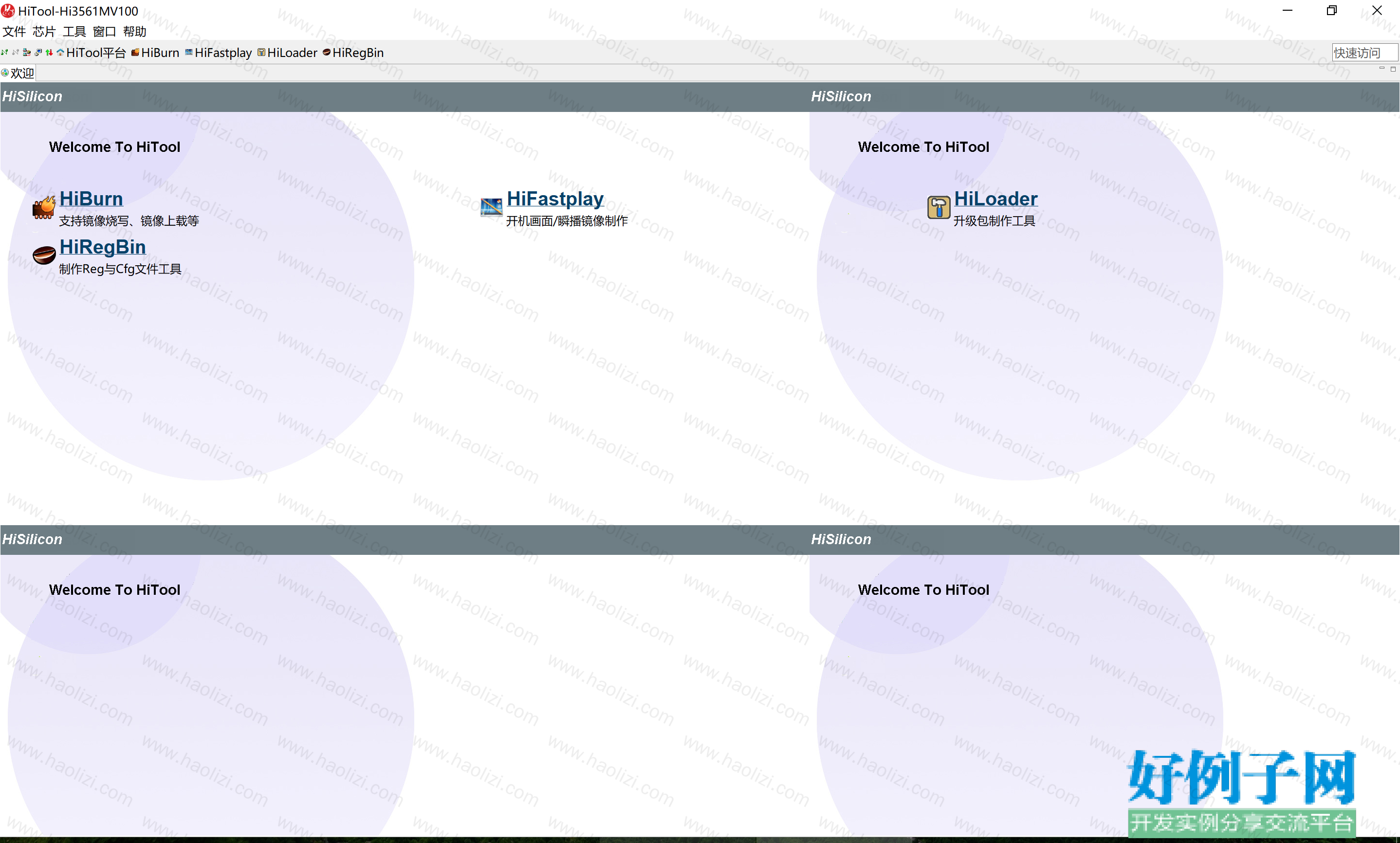Screen dimensions: 1400x843
Task: Open HiRegBin from the toolbar
Action: pyautogui.click(x=353, y=53)
